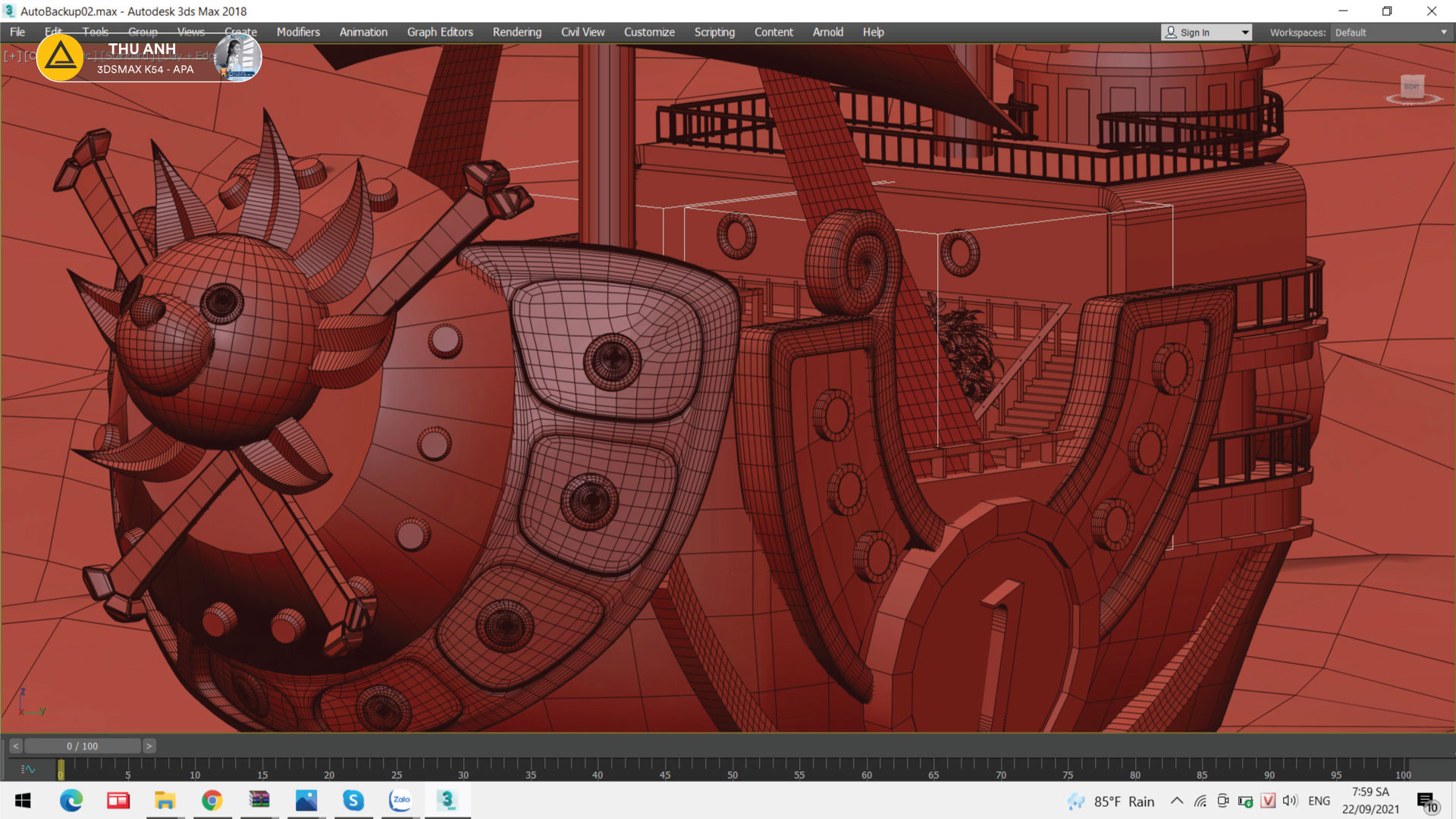The width and height of the screenshot is (1456, 819).
Task: Open the mini curve editor icon
Action: (28, 769)
